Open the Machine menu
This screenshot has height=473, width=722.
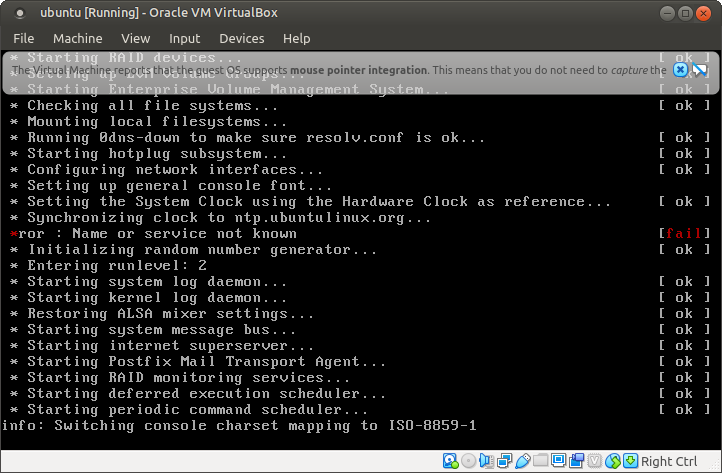click(77, 38)
